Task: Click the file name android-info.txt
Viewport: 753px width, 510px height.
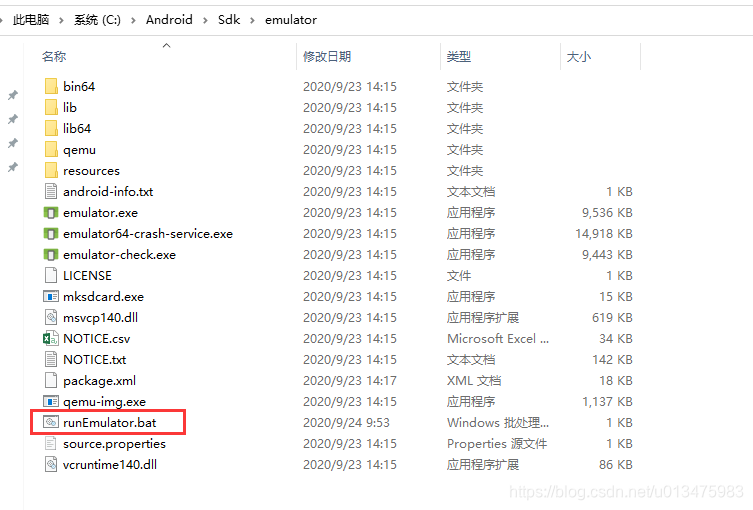Action: click(108, 192)
